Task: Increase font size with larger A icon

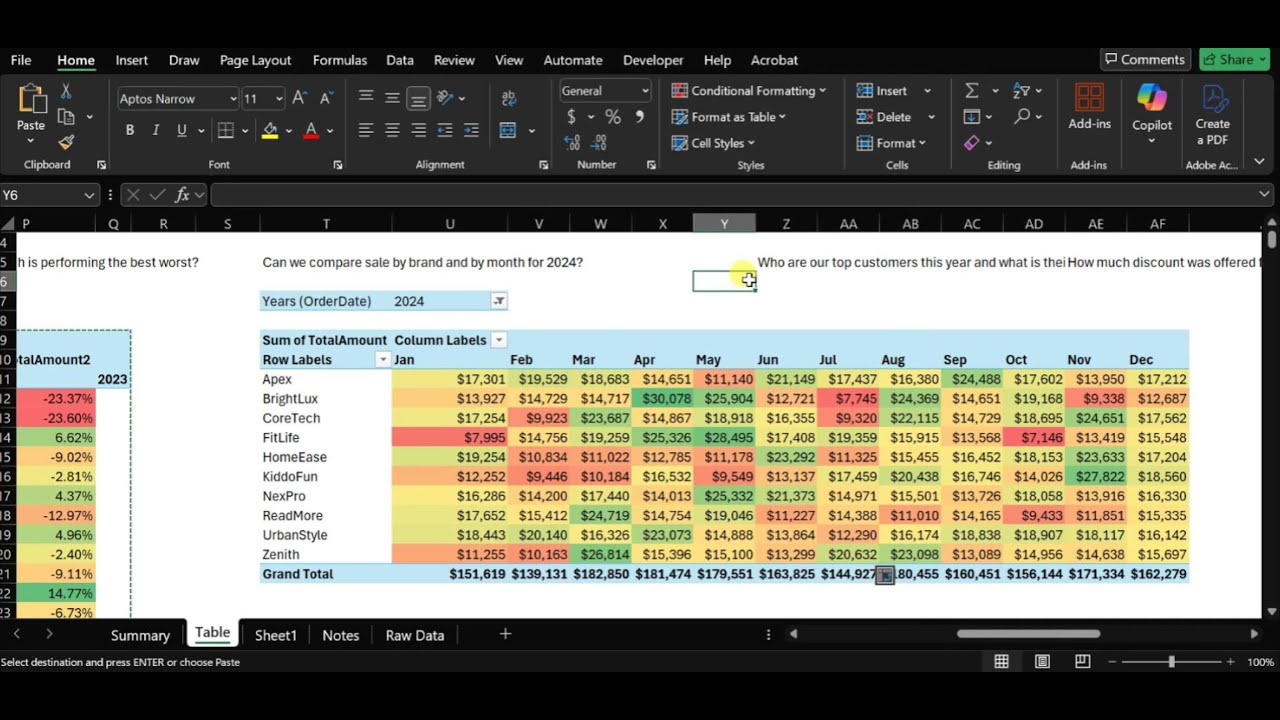Action: click(x=299, y=98)
